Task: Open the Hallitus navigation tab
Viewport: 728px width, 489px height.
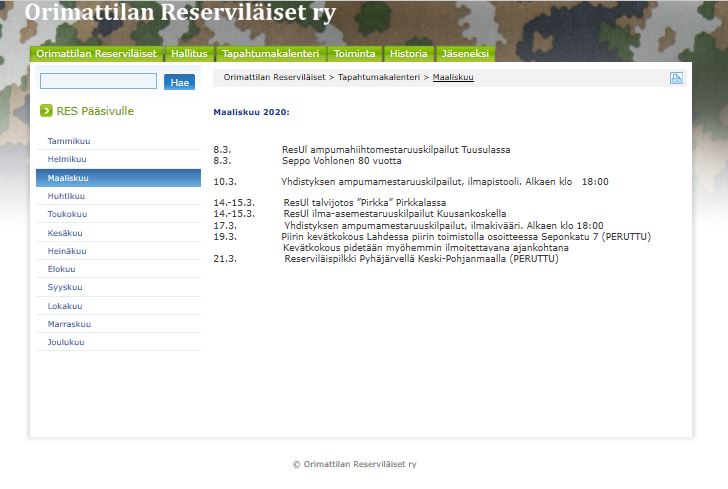Action: click(189, 54)
